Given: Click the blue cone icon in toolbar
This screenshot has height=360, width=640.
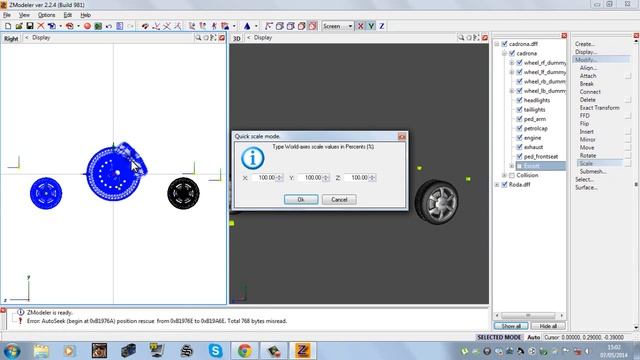Looking at the screenshot, I should (x=247, y=26).
